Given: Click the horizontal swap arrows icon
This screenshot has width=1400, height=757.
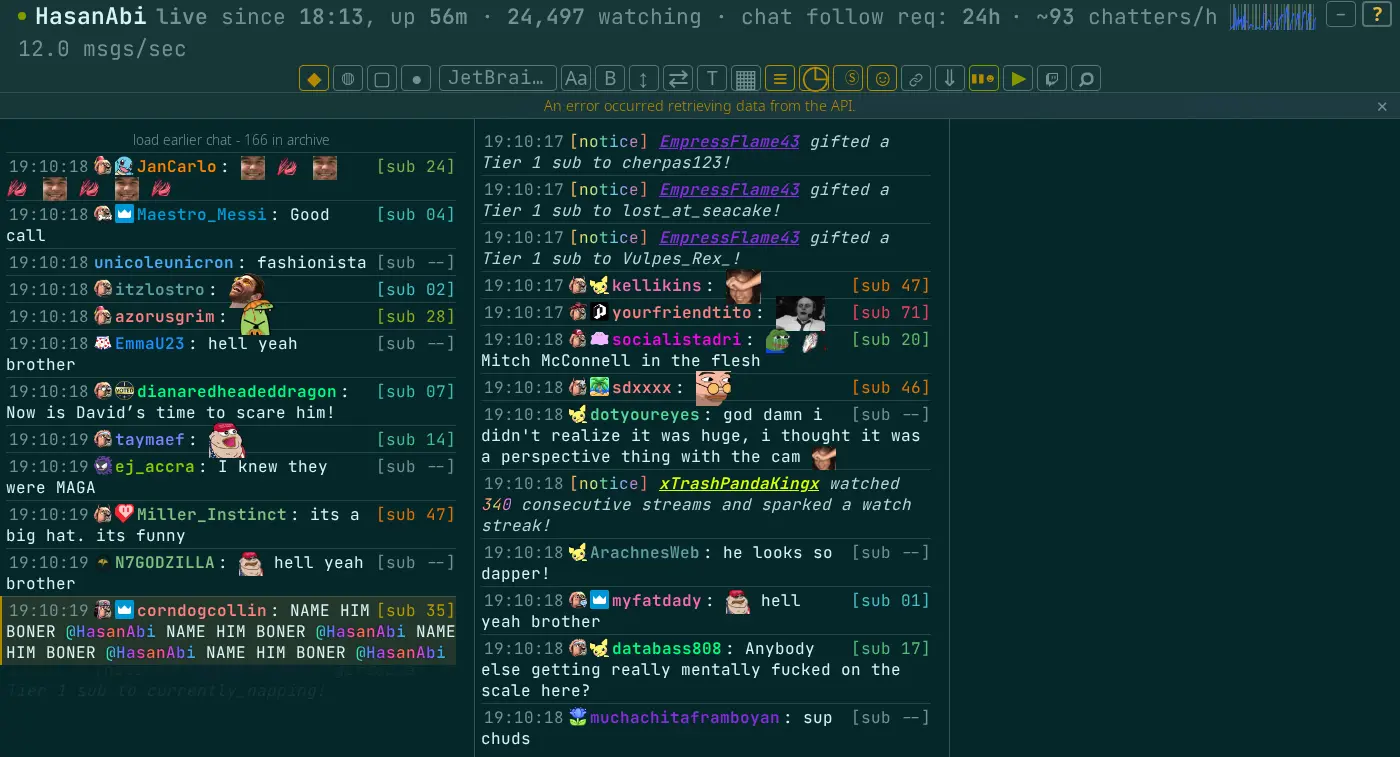Looking at the screenshot, I should (x=678, y=78).
